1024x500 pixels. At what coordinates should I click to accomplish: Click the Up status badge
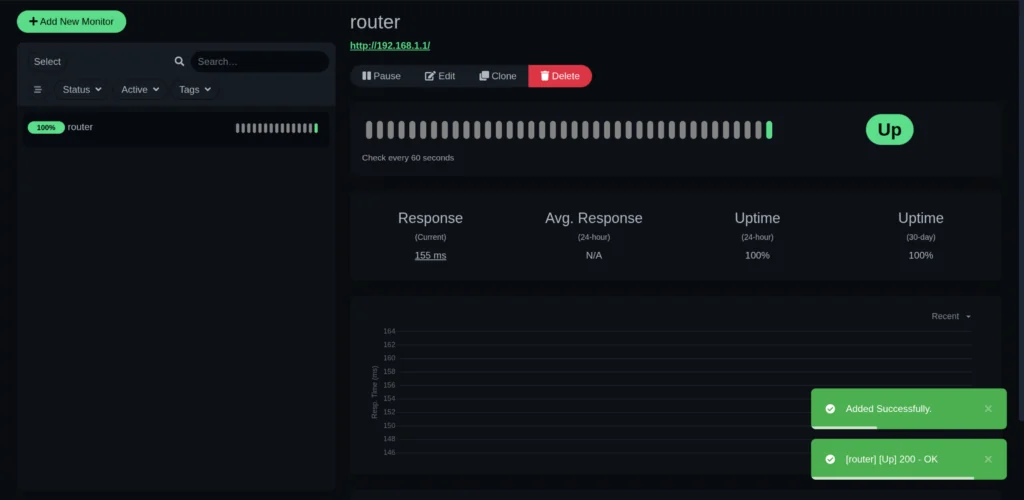[x=889, y=130]
